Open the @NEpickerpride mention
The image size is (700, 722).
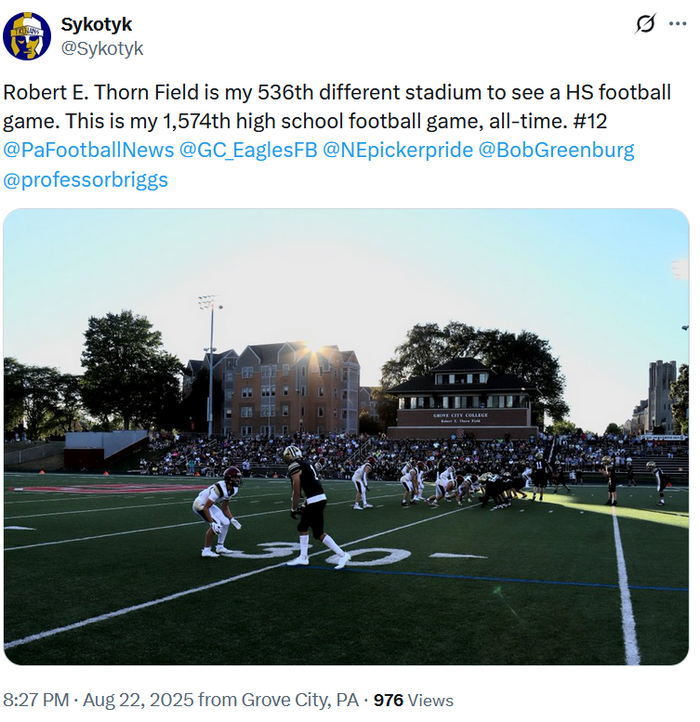[397, 150]
